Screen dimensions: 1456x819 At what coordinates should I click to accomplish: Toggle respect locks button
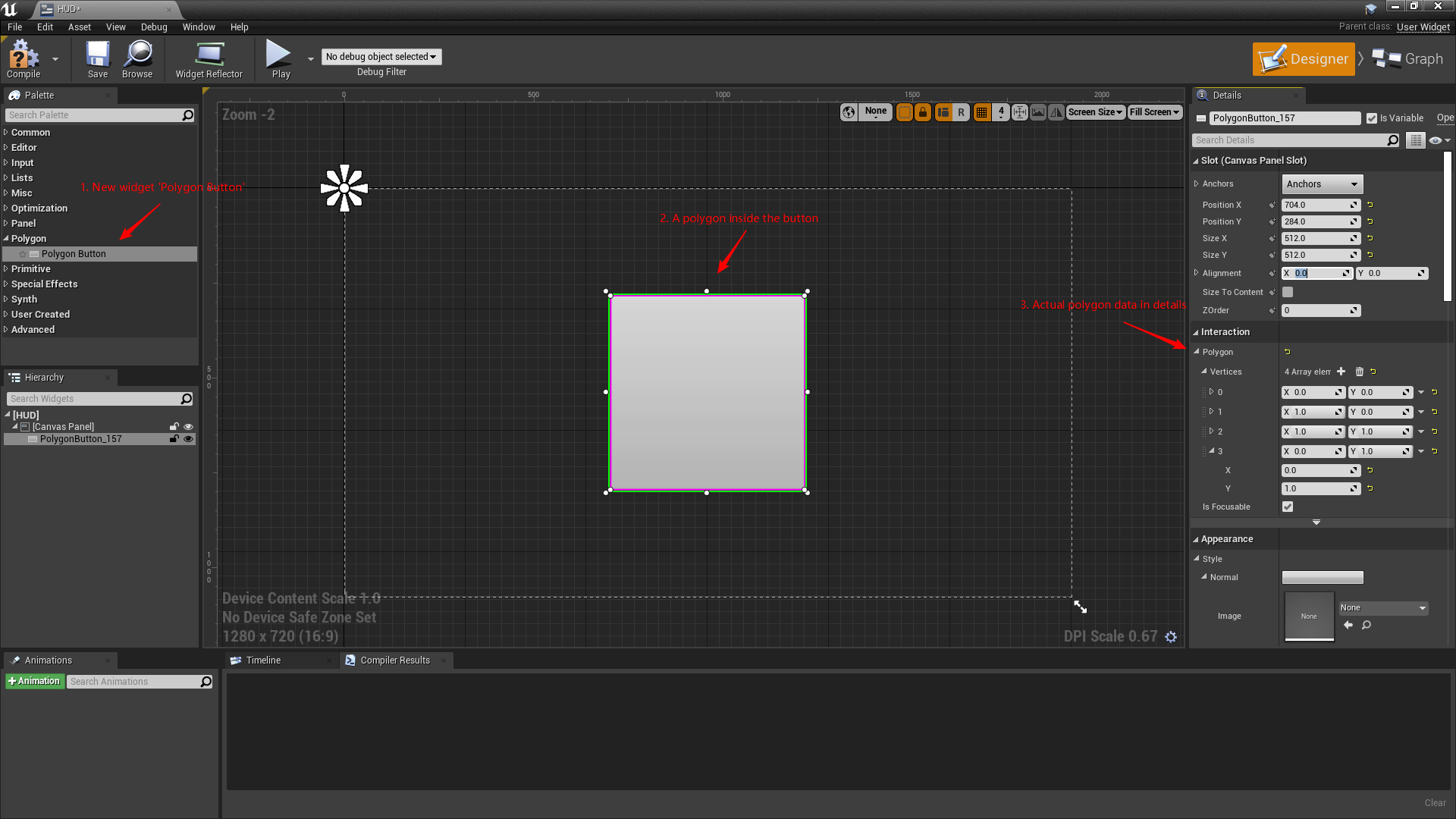(923, 112)
